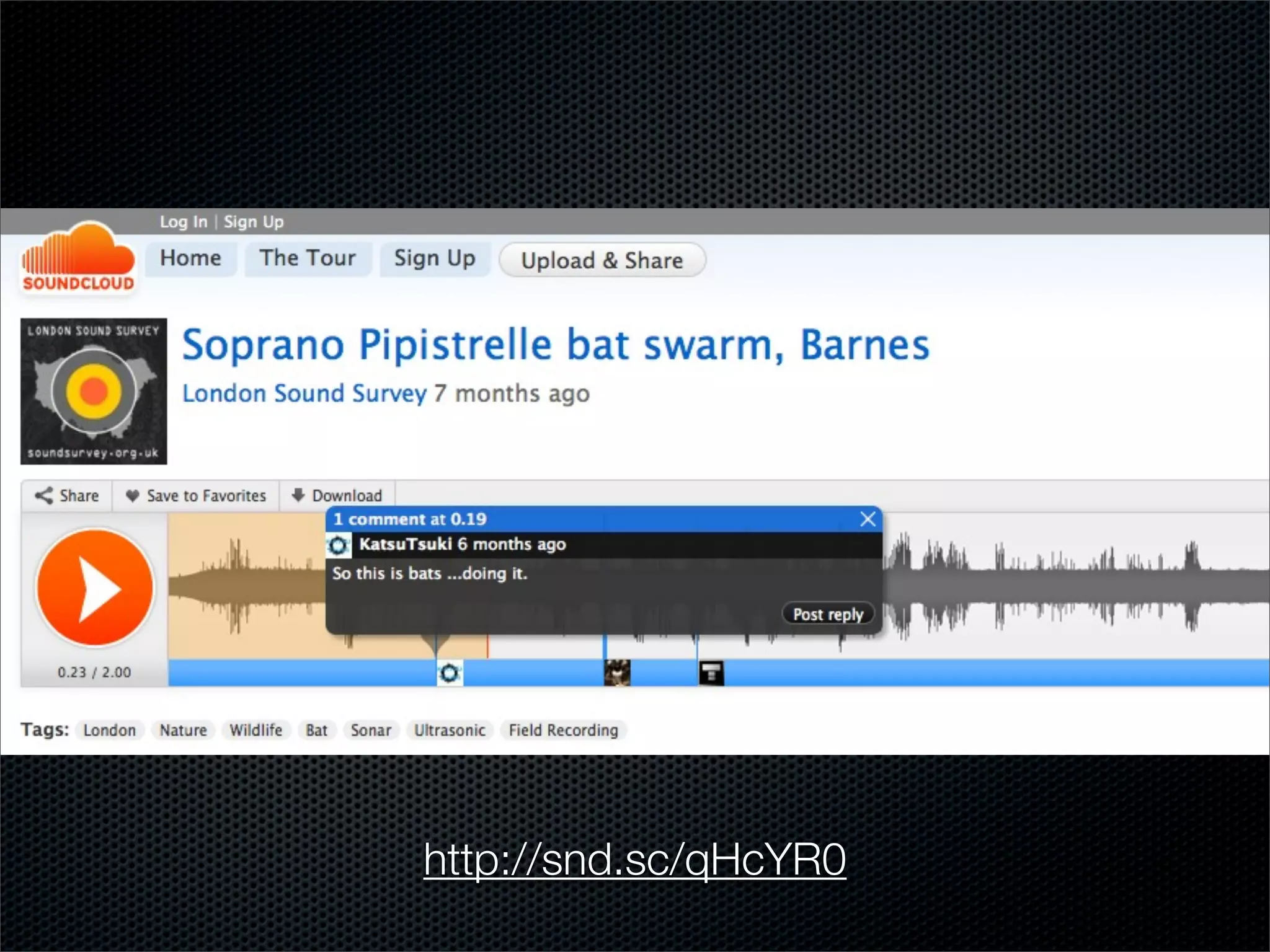Click the Share button
Image resolution: width=1270 pixels, height=952 pixels.
tap(67, 496)
